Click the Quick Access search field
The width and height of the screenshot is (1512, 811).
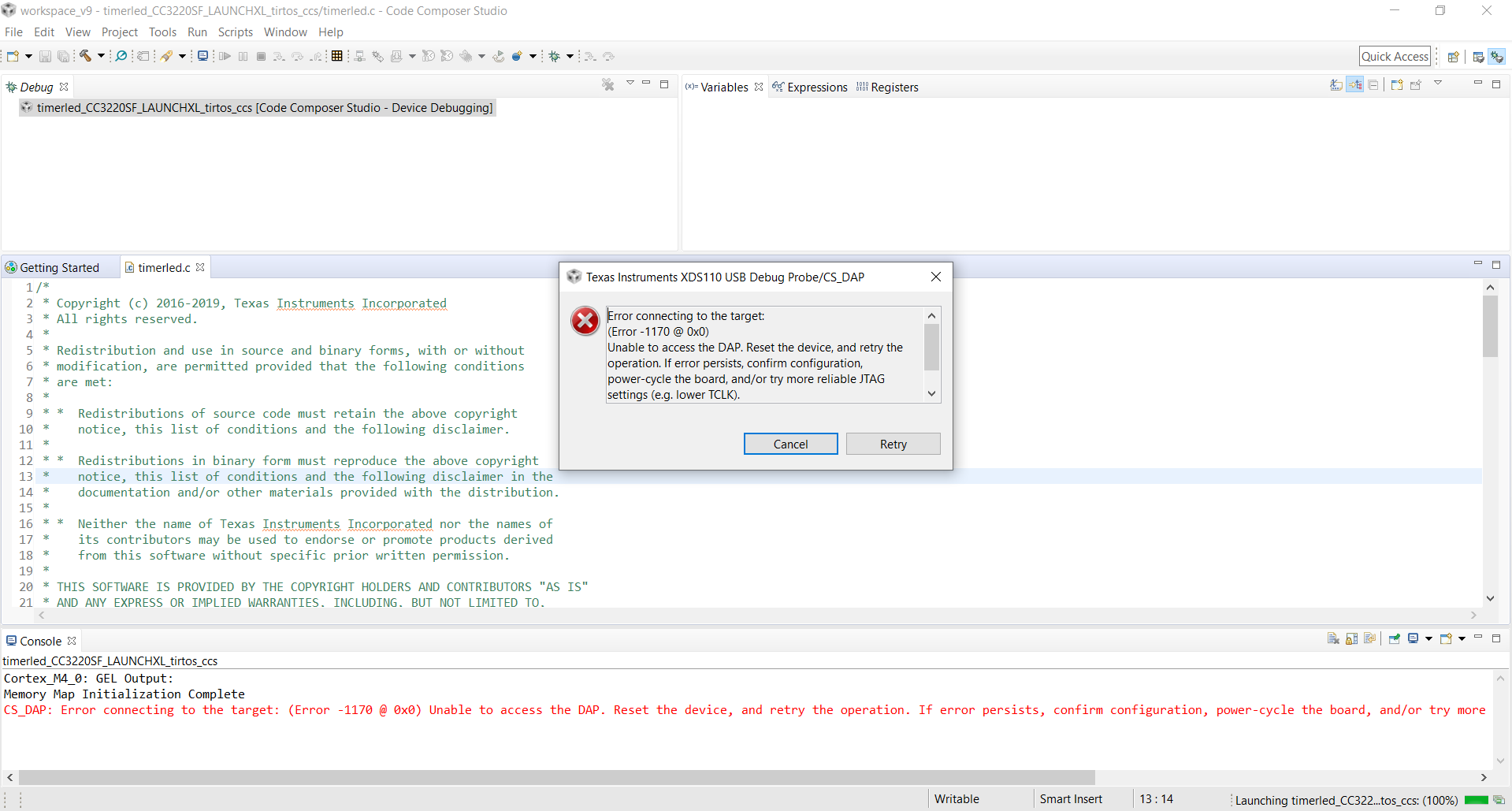1395,56
